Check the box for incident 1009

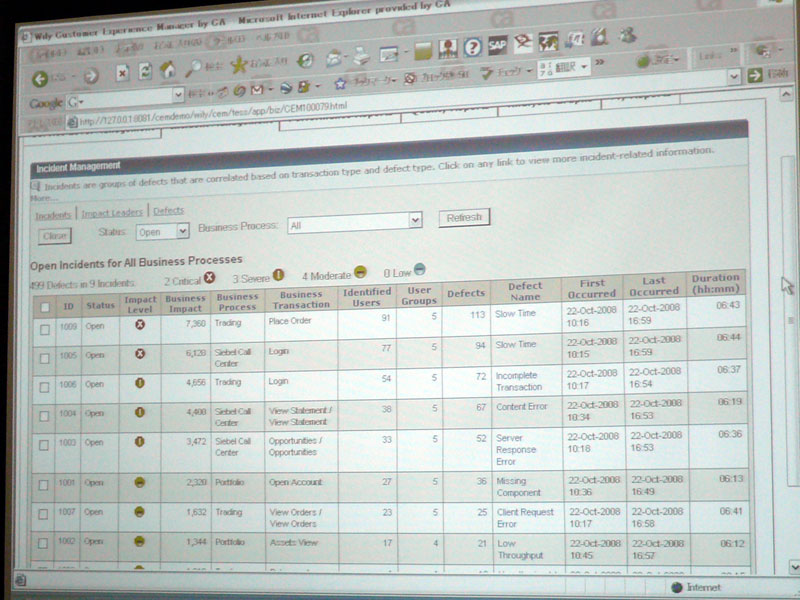pos(45,330)
